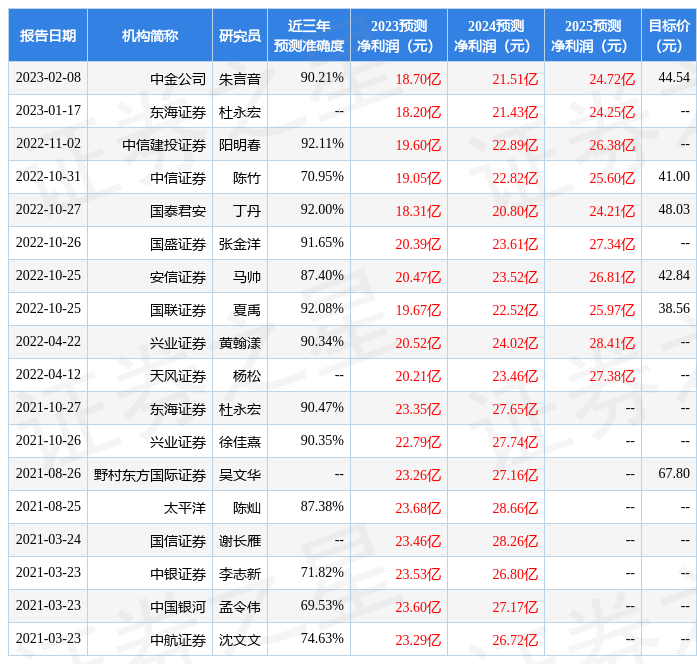Click target price 41.00
This screenshot has height=664, width=697.
674,177
